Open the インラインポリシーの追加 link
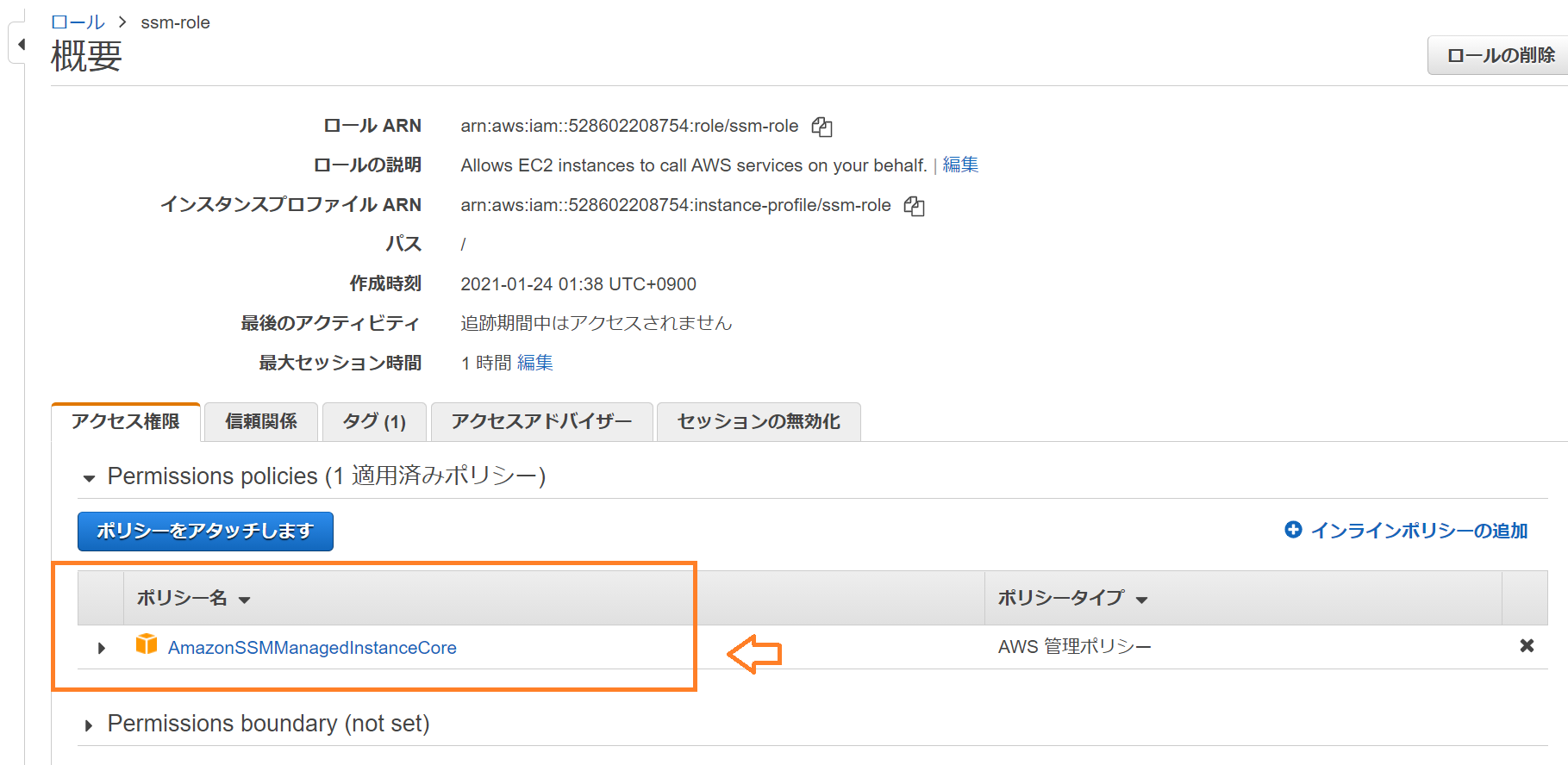This screenshot has height=765, width=1568. click(x=1419, y=531)
